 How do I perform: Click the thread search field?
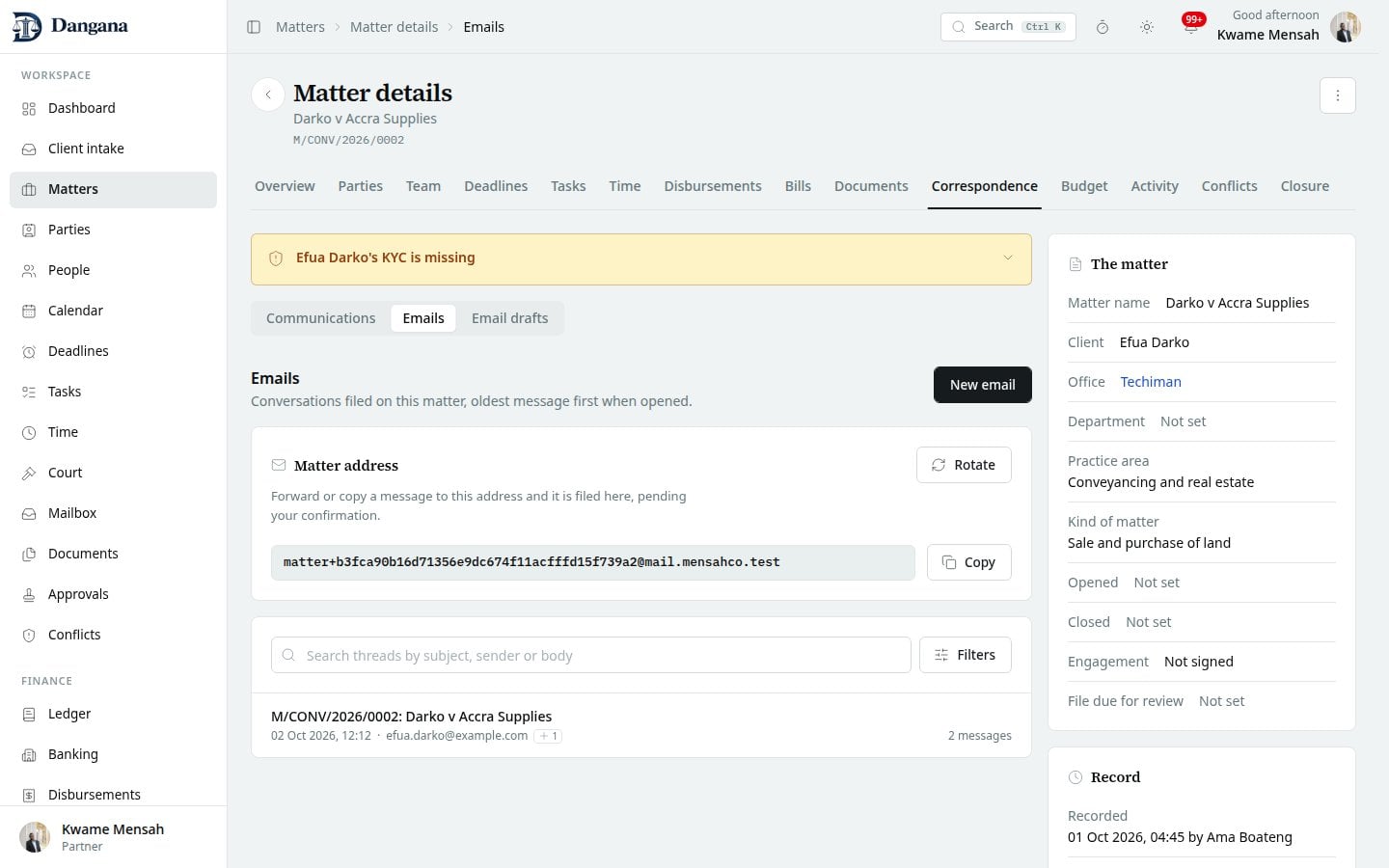(x=591, y=655)
